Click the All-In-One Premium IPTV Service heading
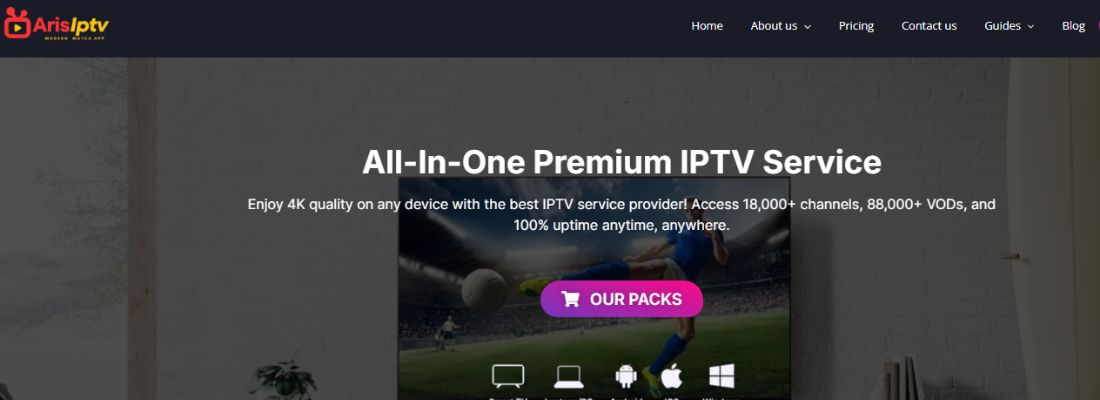 tap(622, 162)
